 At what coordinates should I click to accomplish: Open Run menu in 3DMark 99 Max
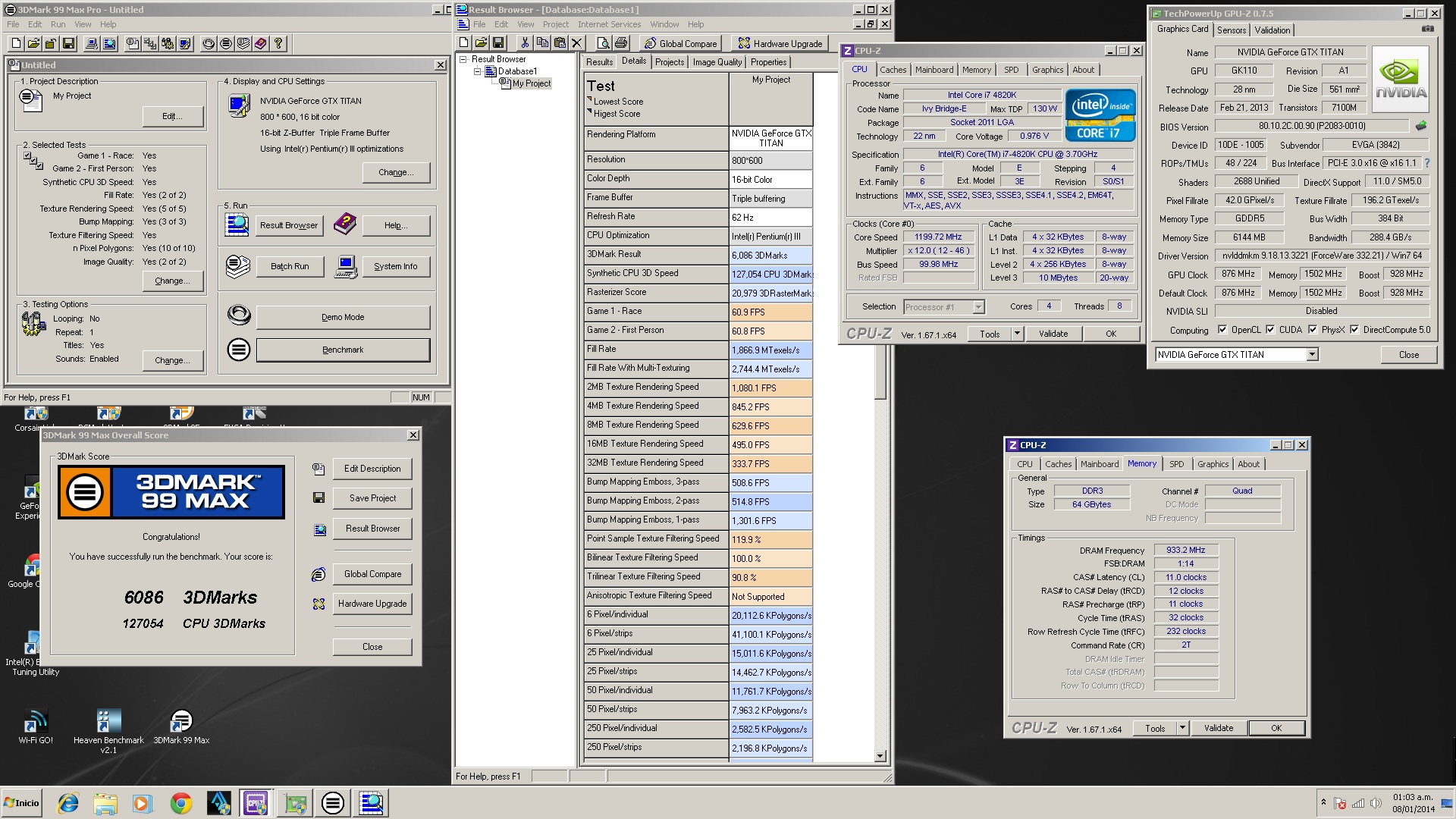pyautogui.click(x=58, y=24)
